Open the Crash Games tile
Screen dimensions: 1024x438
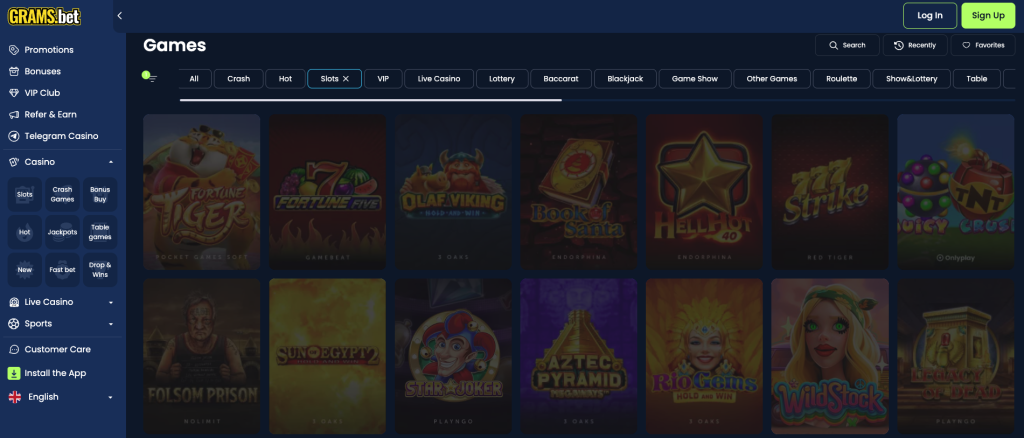pos(63,195)
